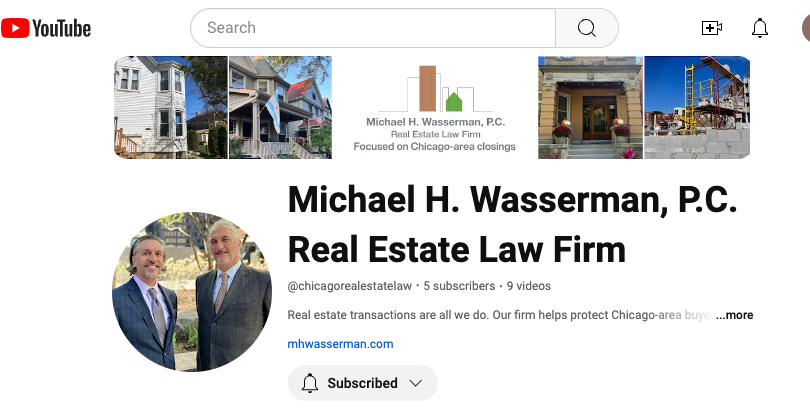The height and width of the screenshot is (416, 810).
Task: Click the user account avatar at top right
Action: pyautogui.click(x=806, y=28)
